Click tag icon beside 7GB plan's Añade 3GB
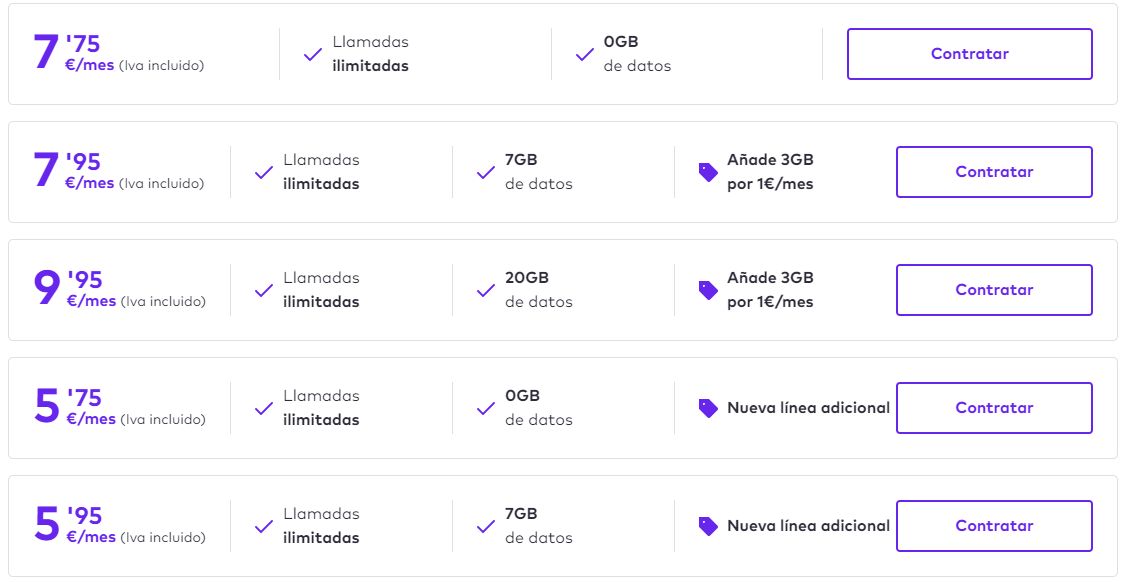The height and width of the screenshot is (582, 1121). pyautogui.click(x=708, y=172)
